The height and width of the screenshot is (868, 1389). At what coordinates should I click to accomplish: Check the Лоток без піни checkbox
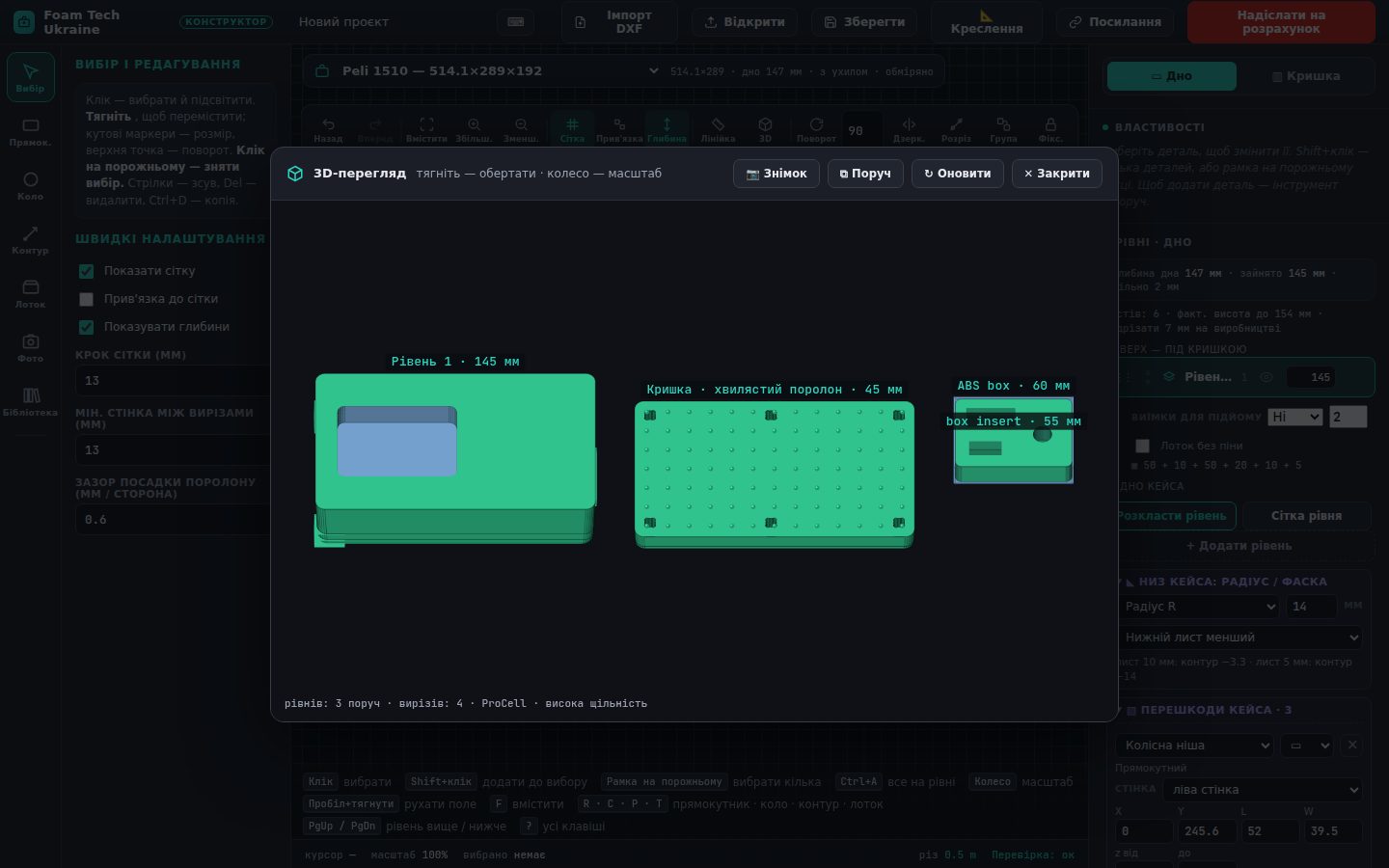[1142, 446]
